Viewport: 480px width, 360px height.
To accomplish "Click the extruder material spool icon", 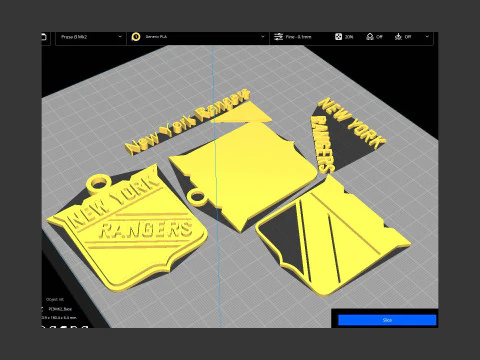I will tap(136, 37).
